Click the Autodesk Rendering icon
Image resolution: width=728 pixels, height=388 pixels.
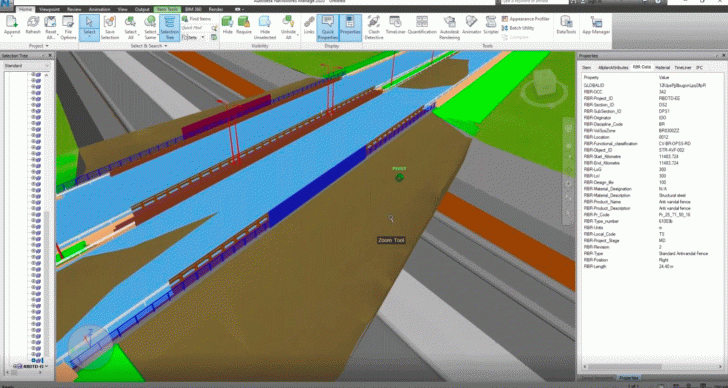click(x=449, y=27)
